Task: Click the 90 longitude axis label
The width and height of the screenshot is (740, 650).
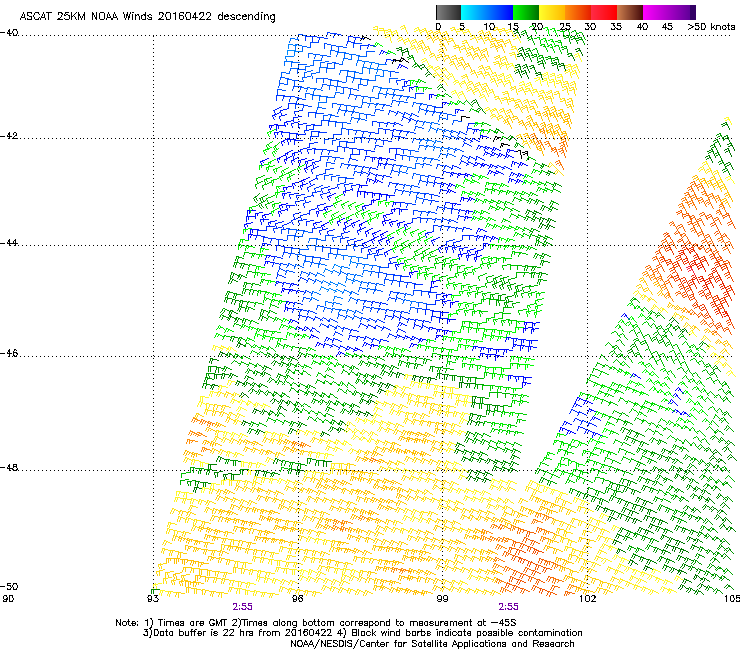Action: click(8, 599)
